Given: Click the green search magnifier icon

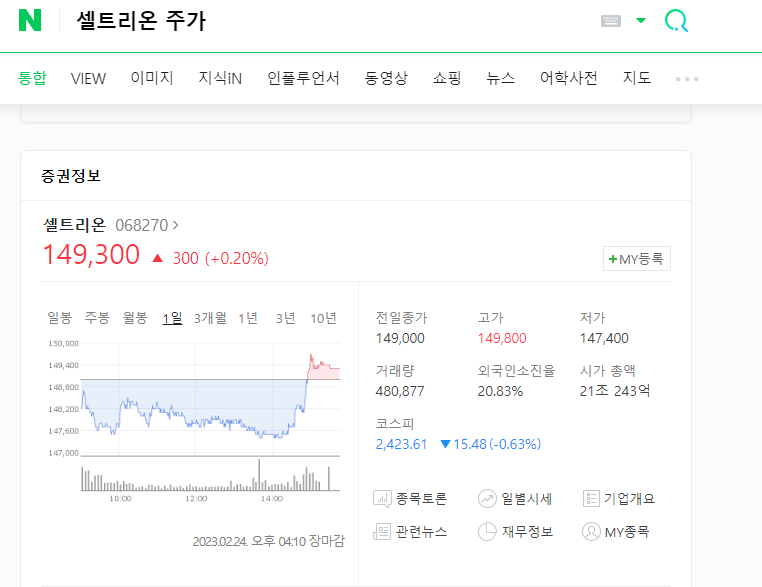Looking at the screenshot, I should tap(676, 21).
